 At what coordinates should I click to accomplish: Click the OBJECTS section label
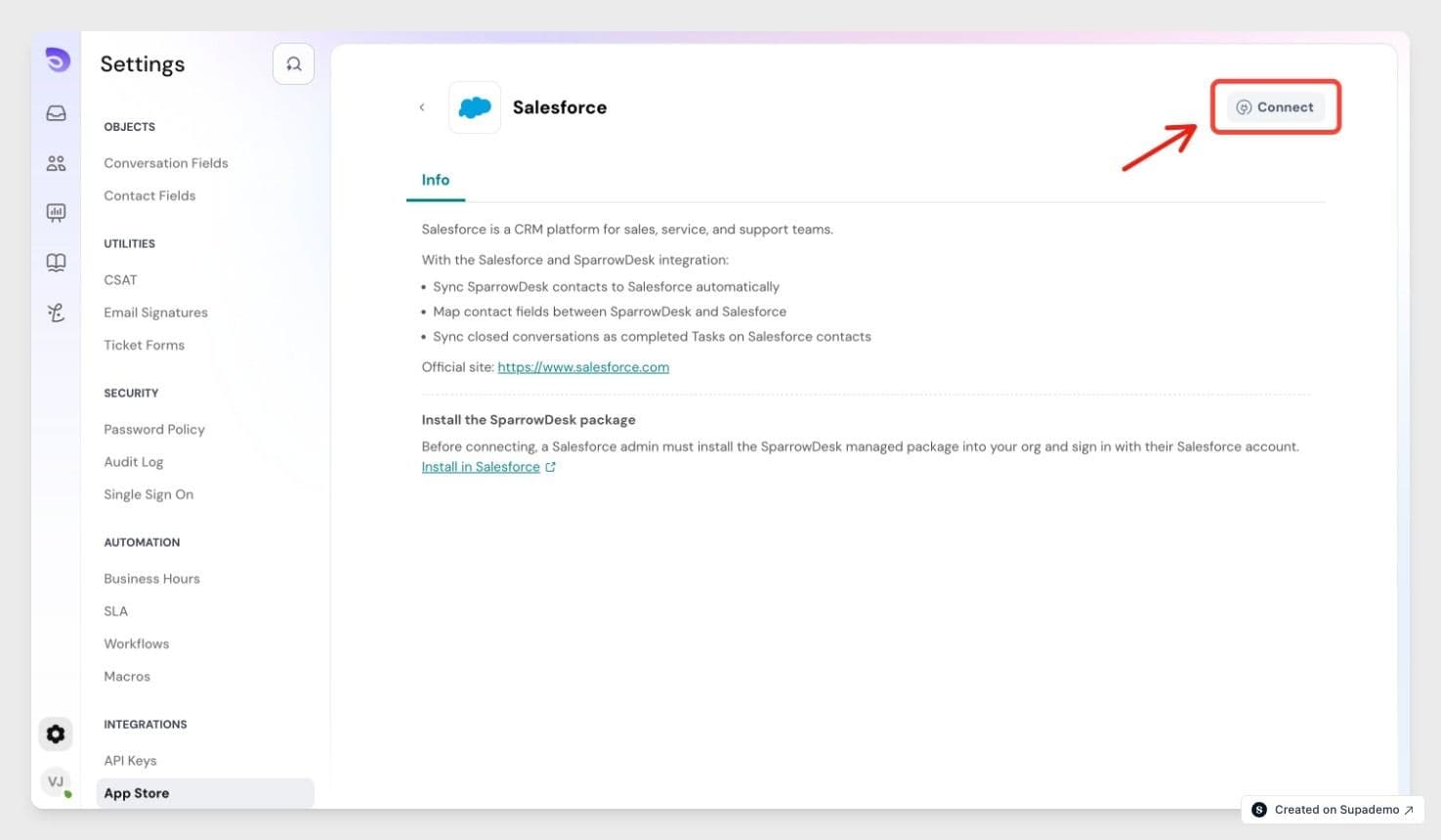click(130, 127)
